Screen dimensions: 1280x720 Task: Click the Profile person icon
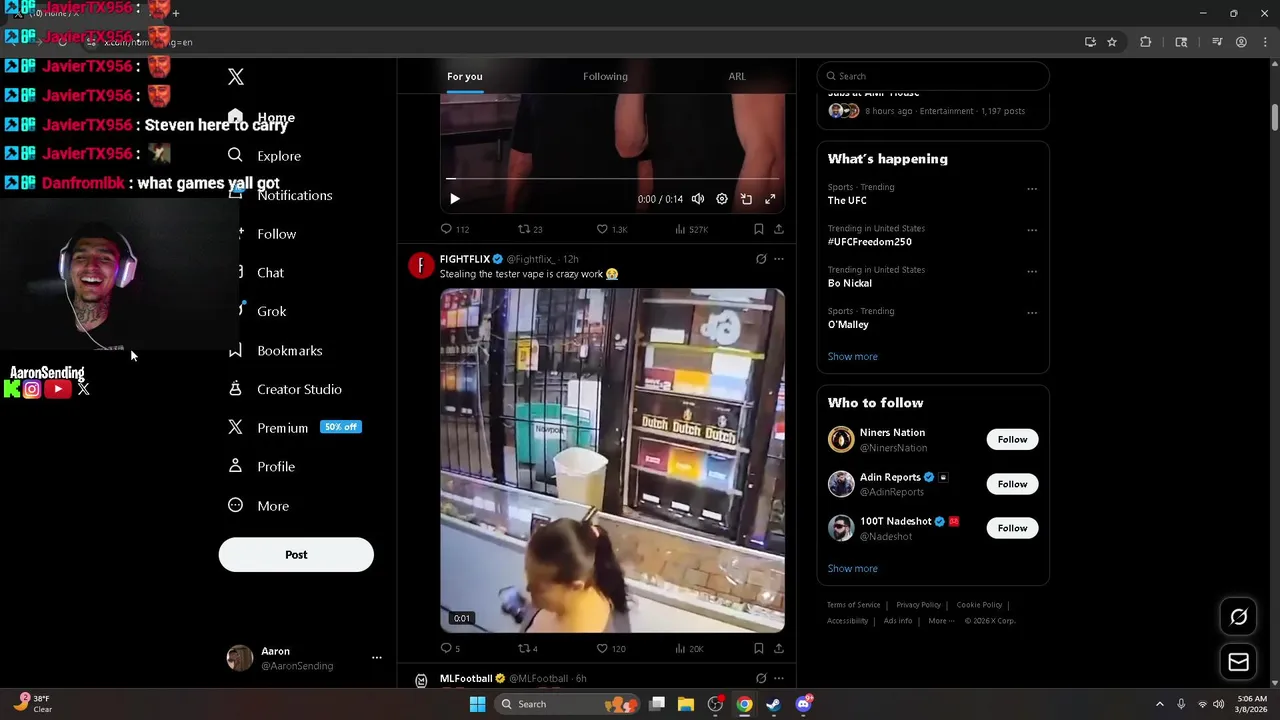[x=235, y=466]
